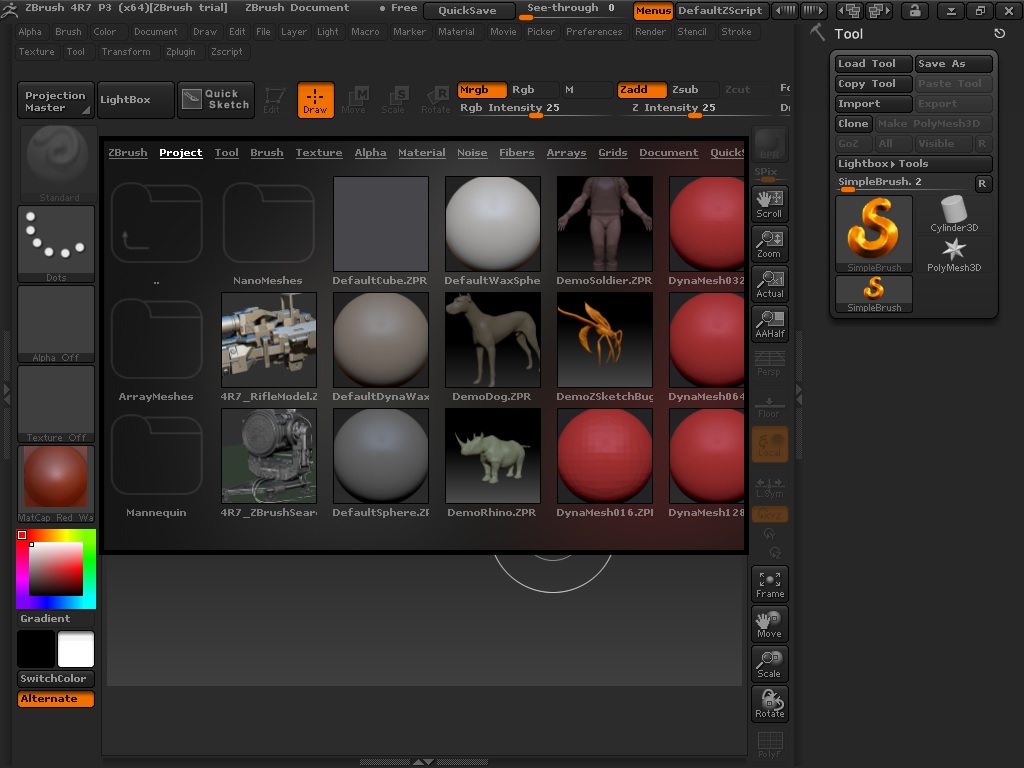Viewport: 1024px width, 768px height.
Task: Expand the Lightbox Tools section
Action: point(914,163)
